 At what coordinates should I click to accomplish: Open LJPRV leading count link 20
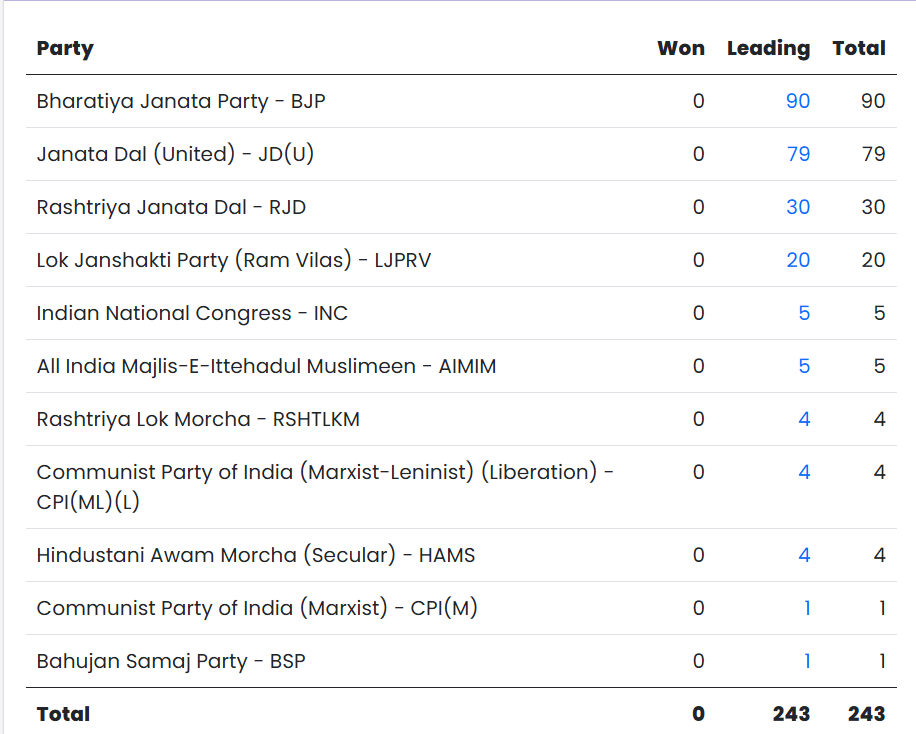[x=797, y=260]
